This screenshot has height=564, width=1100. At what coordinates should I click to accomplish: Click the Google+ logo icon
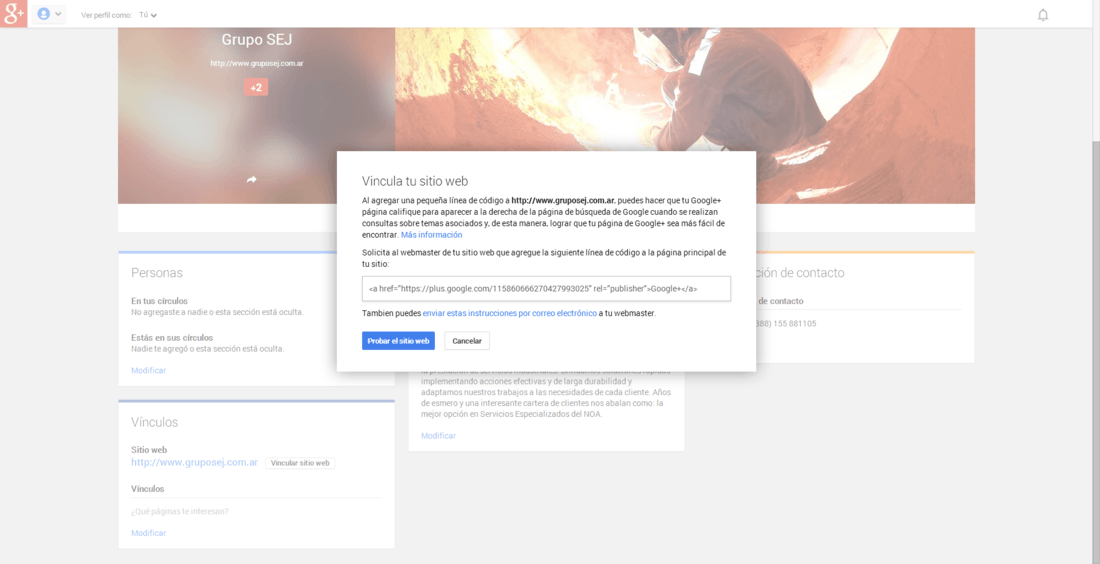[13, 13]
